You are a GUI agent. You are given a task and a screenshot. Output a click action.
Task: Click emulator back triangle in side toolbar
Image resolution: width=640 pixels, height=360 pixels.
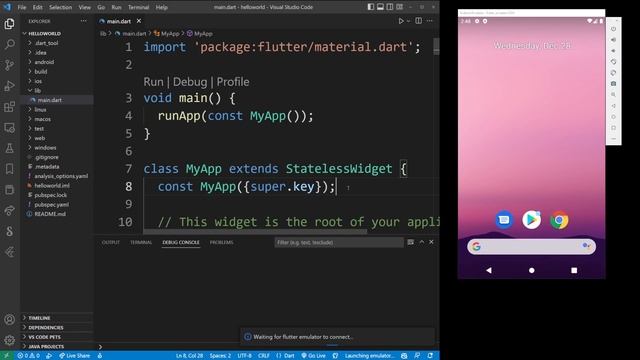pos(613,106)
